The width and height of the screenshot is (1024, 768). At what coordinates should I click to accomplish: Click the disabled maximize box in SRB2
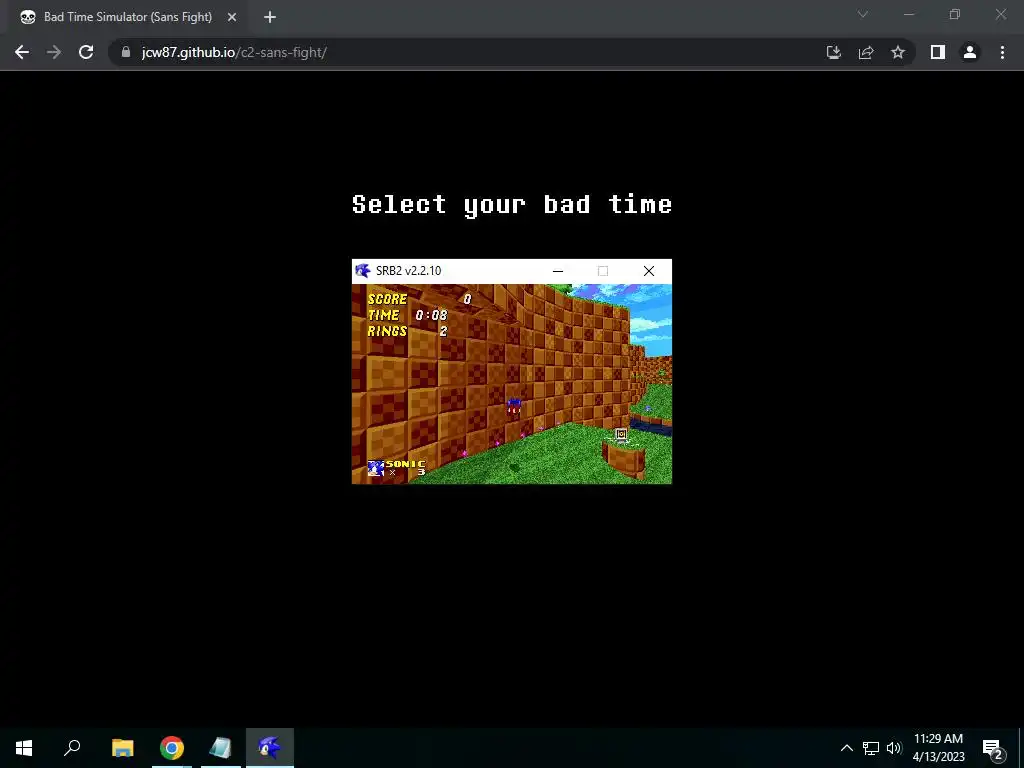603,271
